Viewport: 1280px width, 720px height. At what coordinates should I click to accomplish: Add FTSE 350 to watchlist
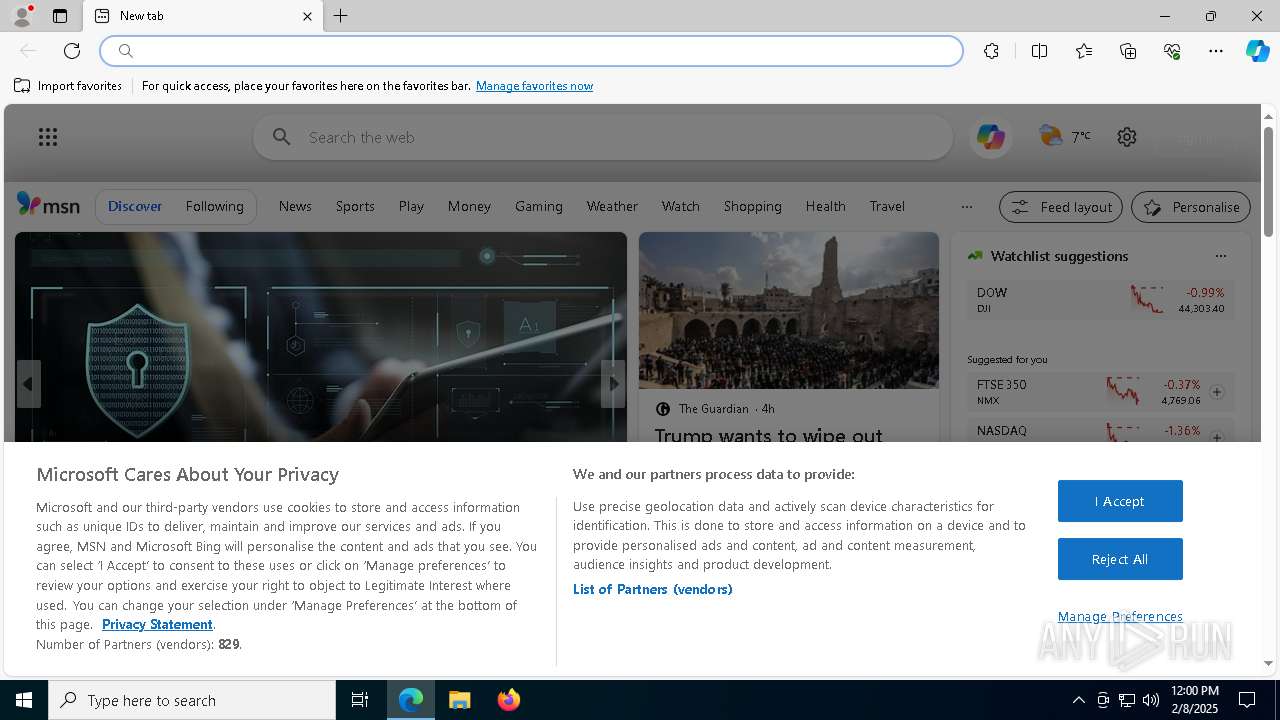(x=1217, y=392)
